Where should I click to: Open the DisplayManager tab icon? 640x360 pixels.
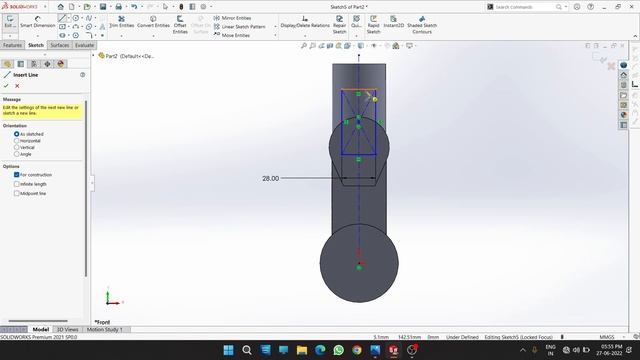(x=61, y=64)
